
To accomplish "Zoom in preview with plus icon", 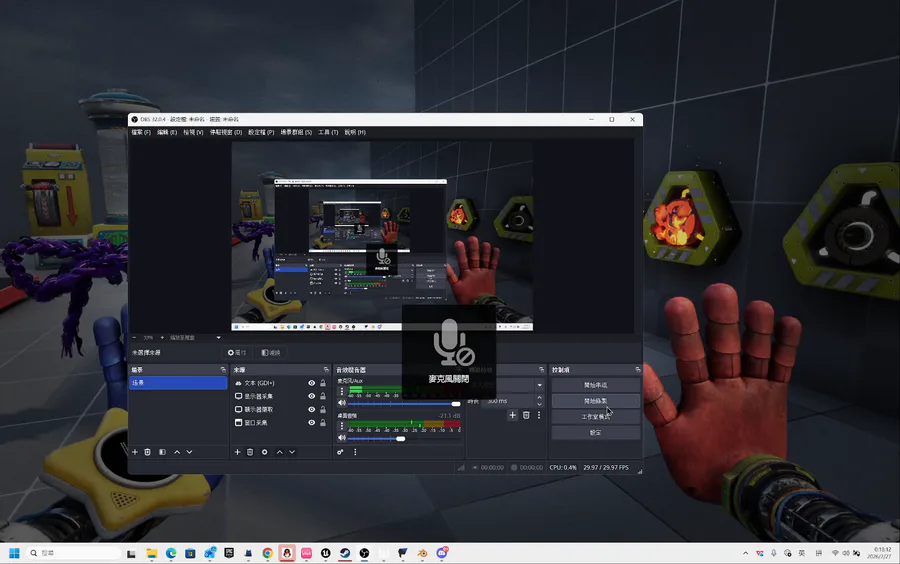I will (x=162, y=337).
